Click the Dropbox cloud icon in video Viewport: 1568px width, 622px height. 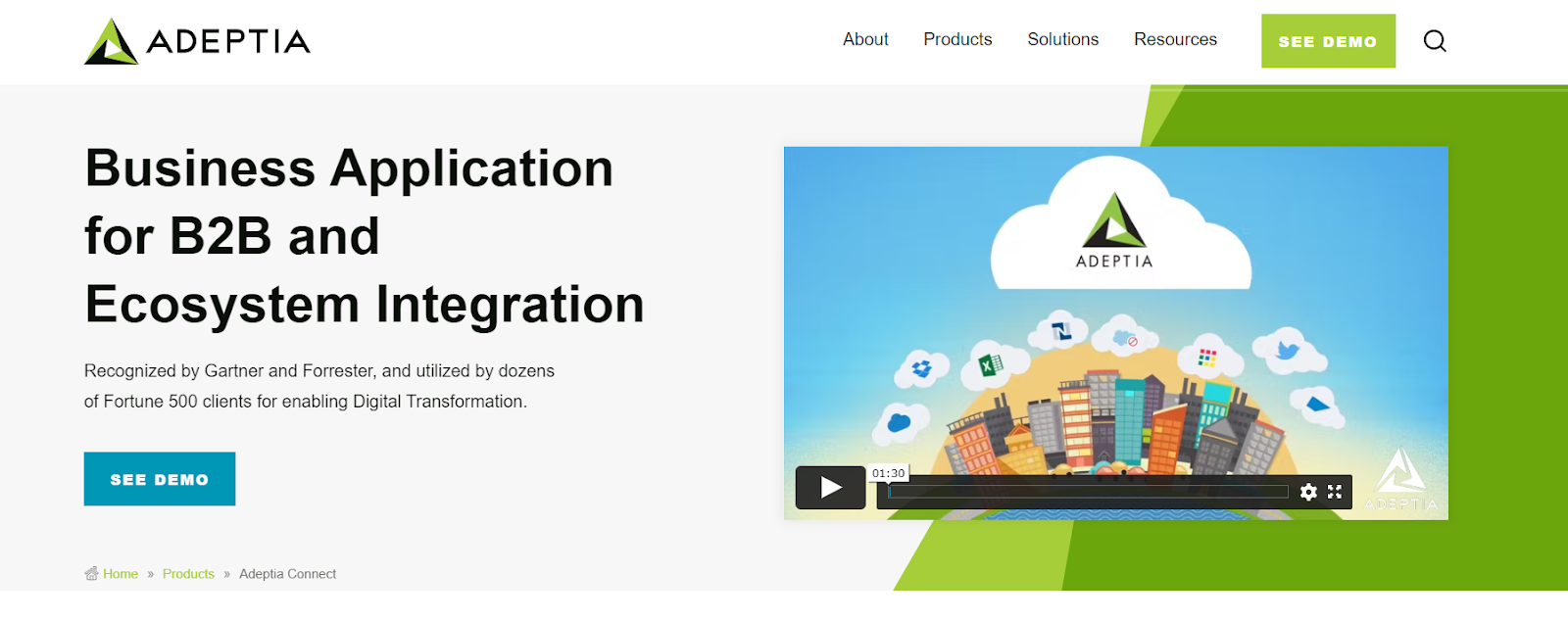pos(921,368)
